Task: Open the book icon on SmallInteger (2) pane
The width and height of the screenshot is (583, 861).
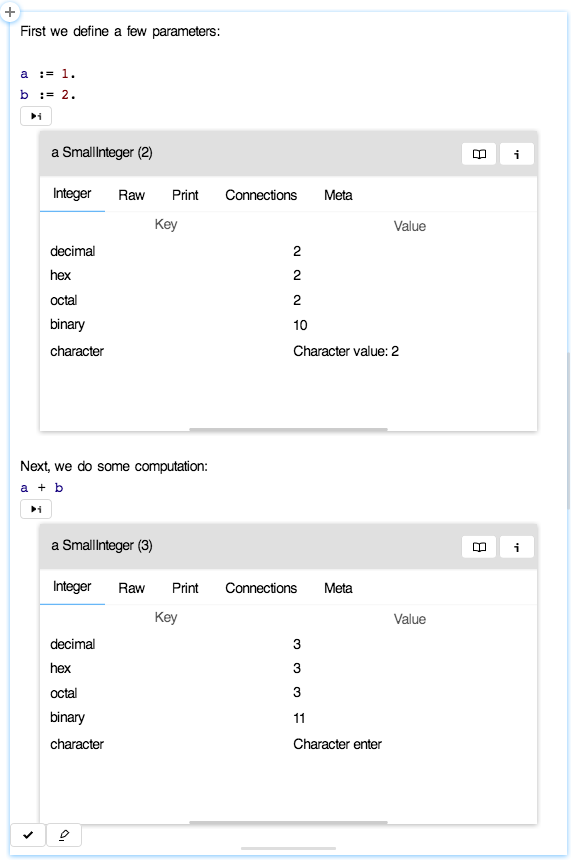Action: [x=479, y=153]
